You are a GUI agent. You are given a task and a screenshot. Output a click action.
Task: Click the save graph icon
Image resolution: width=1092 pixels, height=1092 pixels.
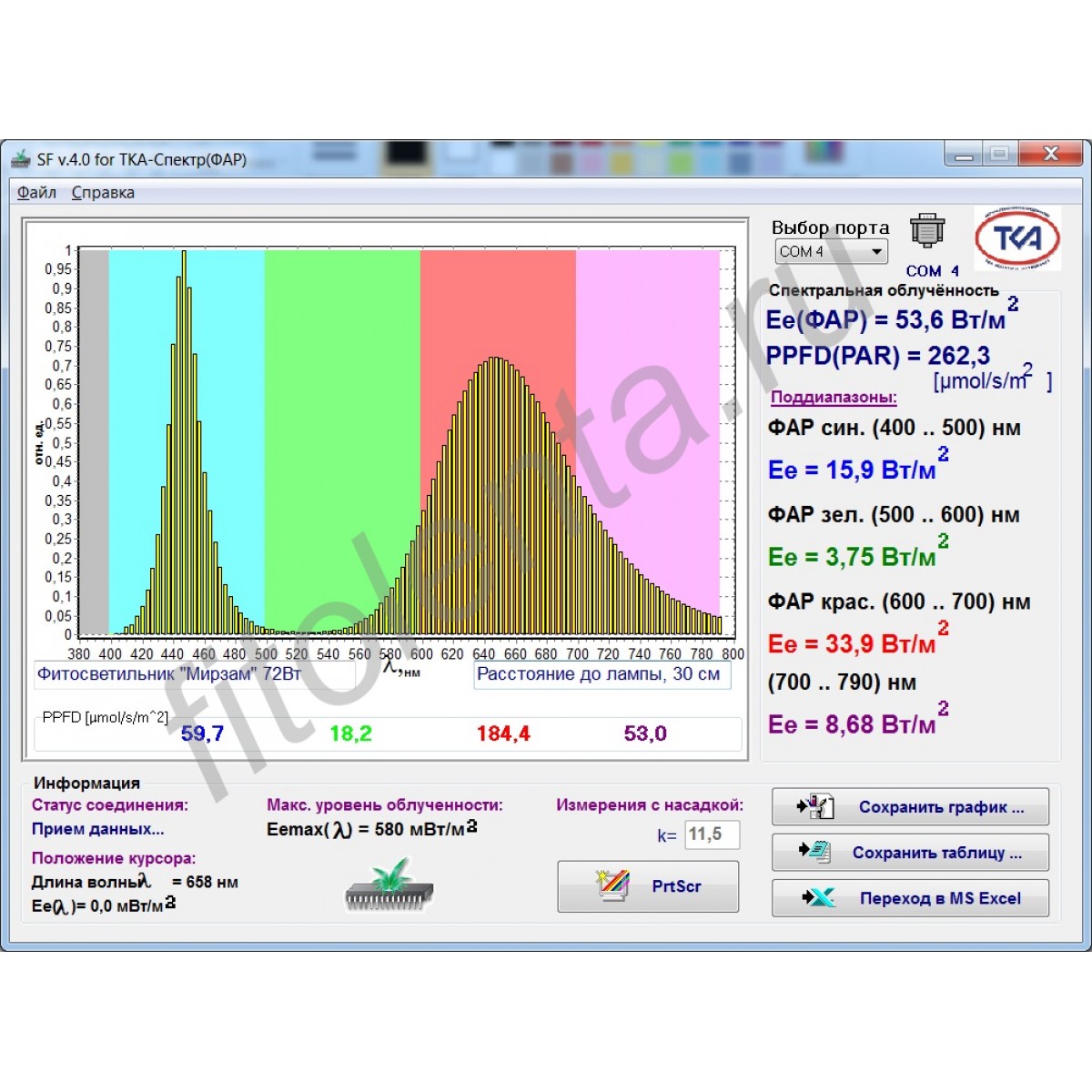point(815,806)
